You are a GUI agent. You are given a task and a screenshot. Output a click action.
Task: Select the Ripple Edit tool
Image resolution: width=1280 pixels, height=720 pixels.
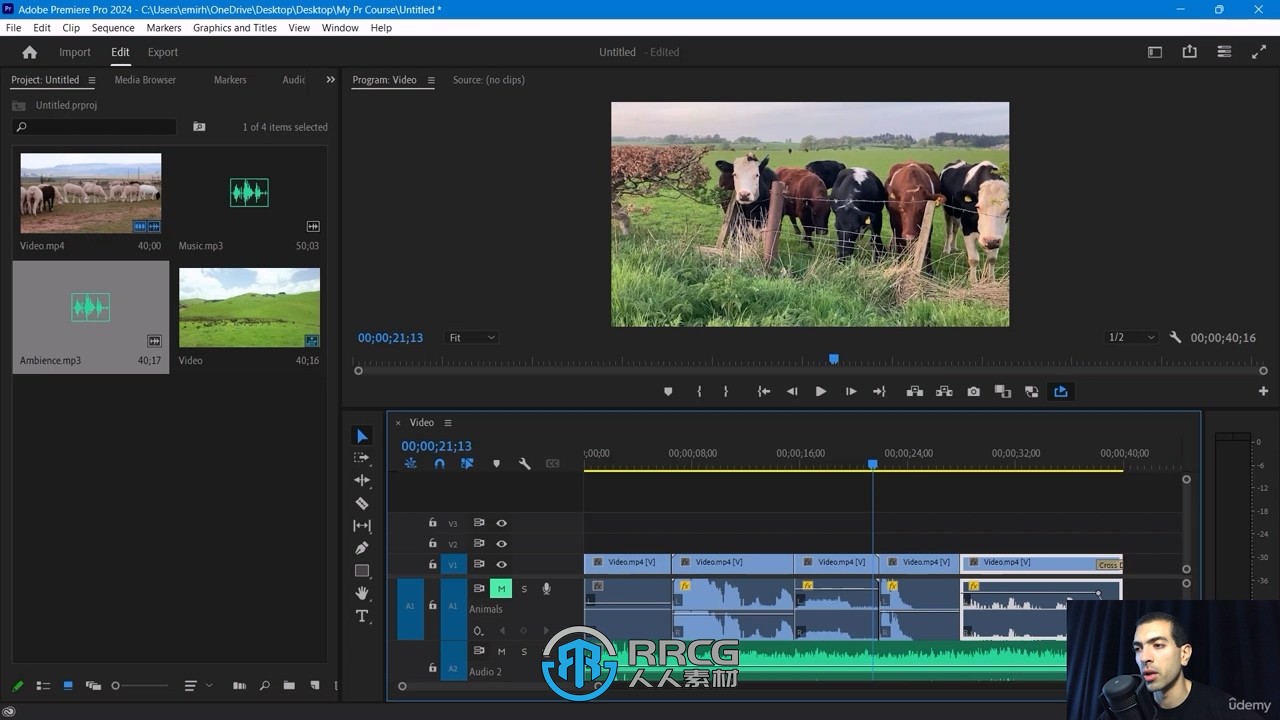[x=362, y=480]
